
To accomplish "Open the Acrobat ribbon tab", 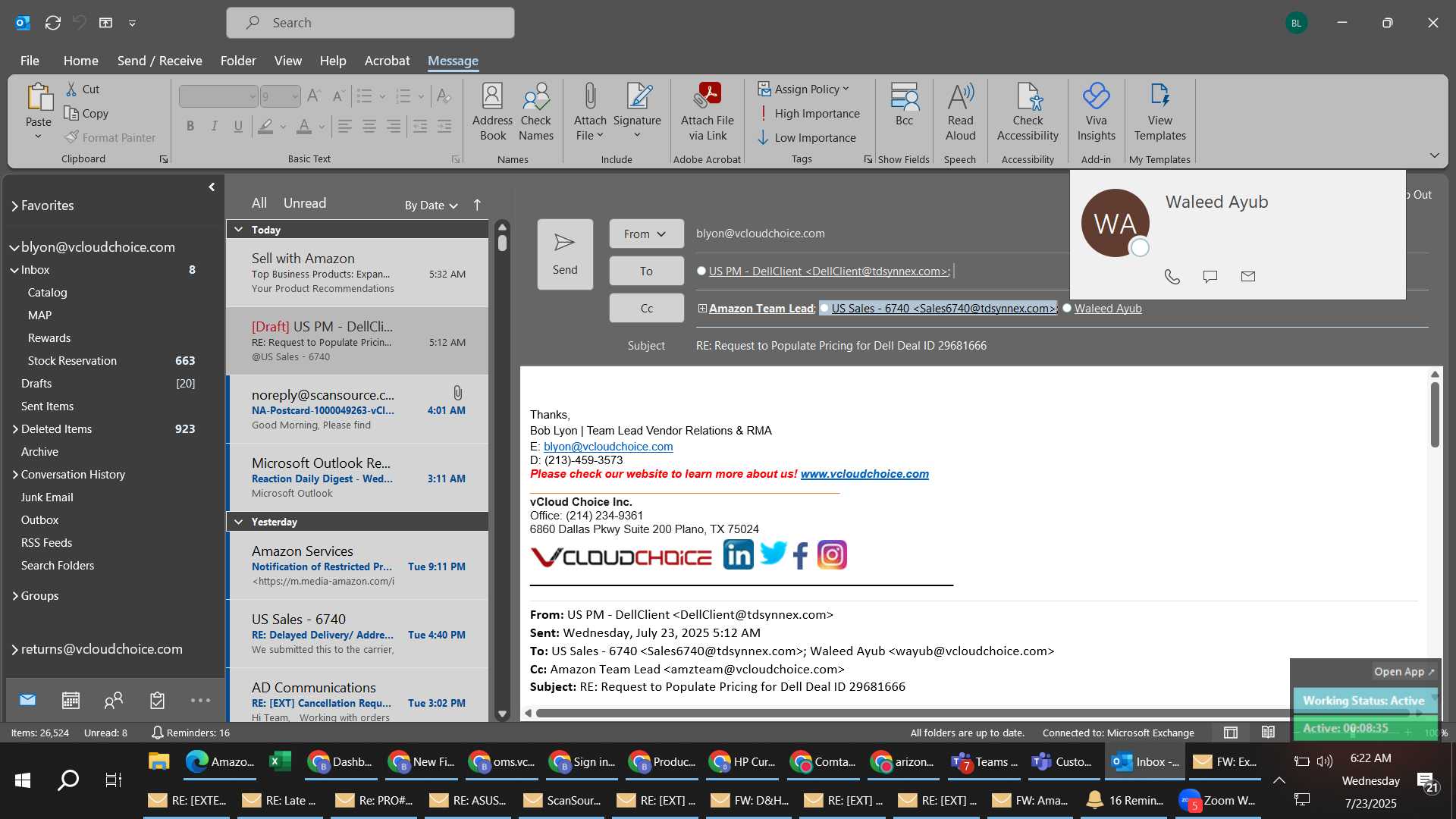I will (387, 61).
